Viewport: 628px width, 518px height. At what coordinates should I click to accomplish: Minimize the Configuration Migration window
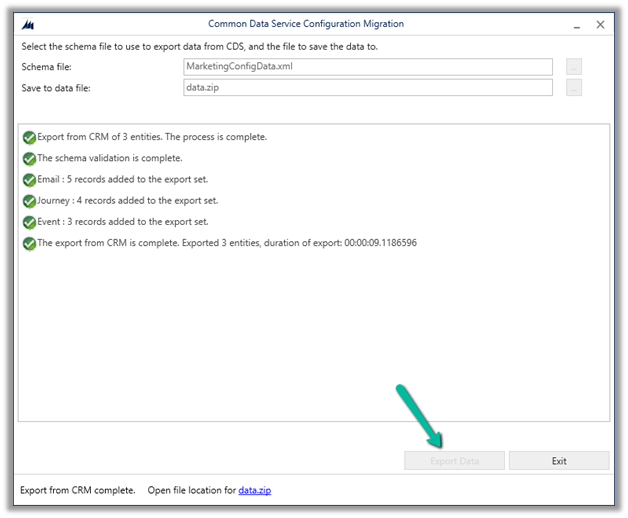point(575,24)
